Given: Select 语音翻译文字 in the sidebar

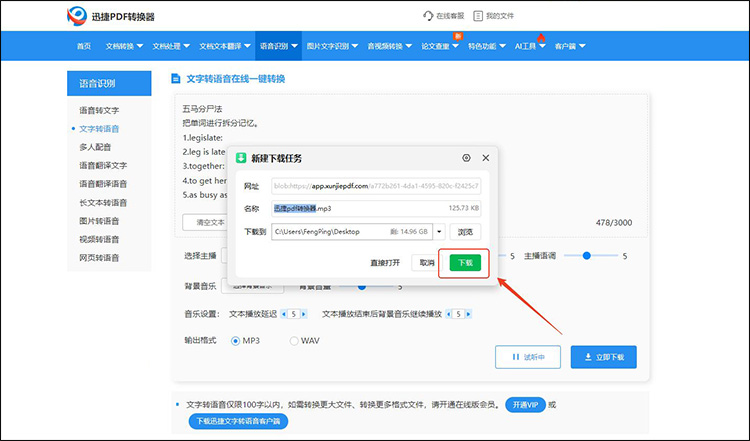Looking at the screenshot, I should (x=103, y=165).
